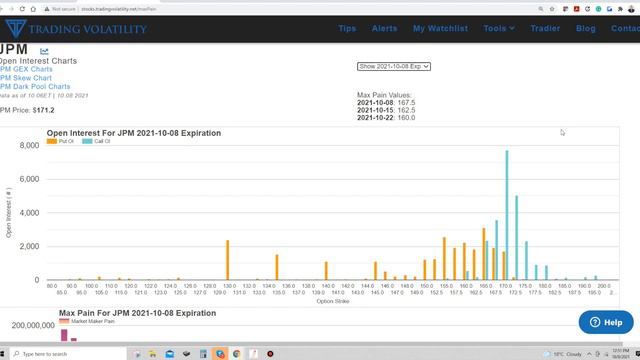Viewport: 640px width, 360px height.
Task: Click the 2021-10-22 max pain value 160.0
Action: pos(406,118)
